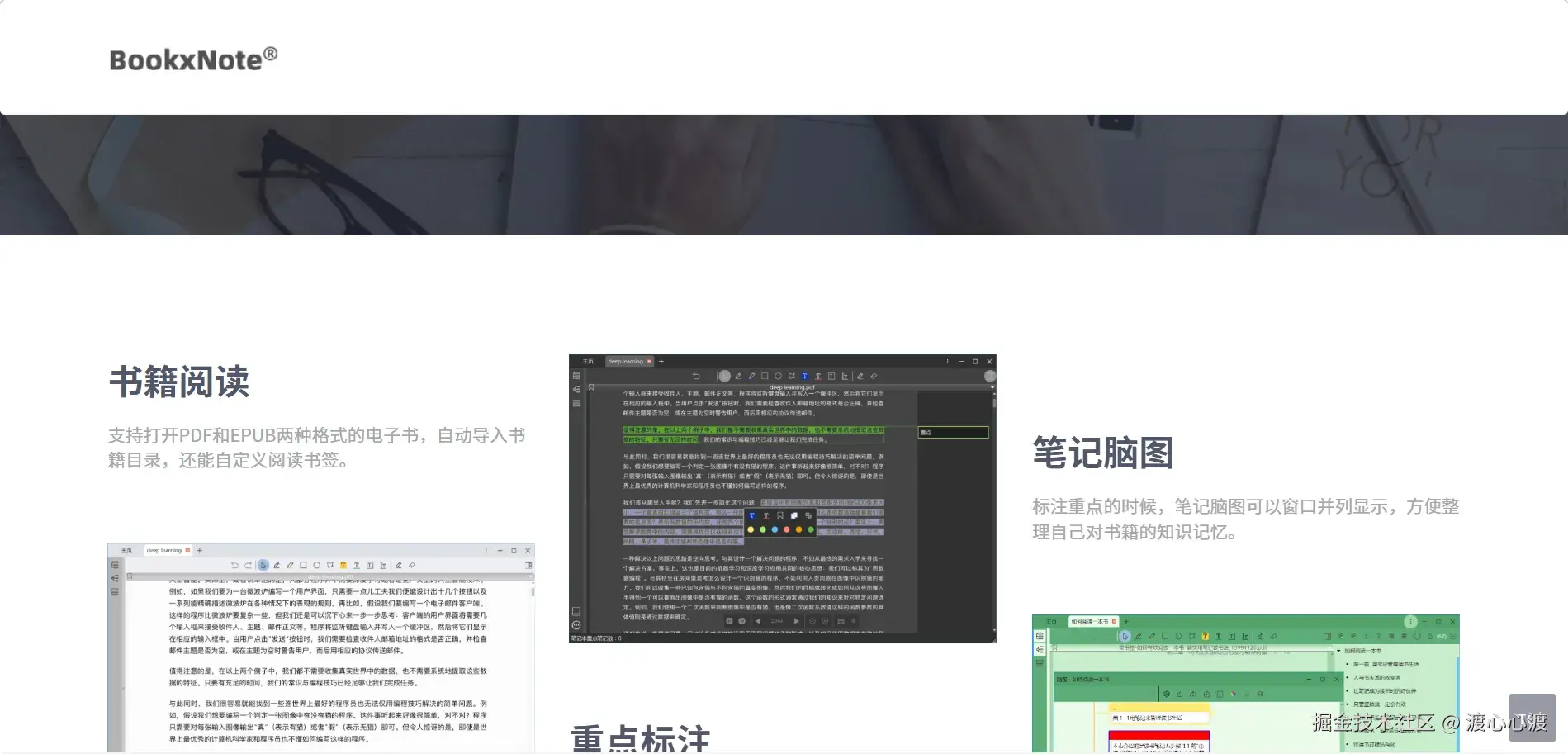The width and height of the screenshot is (1568, 754).
Task: Select the 书籍阅读 heading text
Action: click(x=179, y=382)
